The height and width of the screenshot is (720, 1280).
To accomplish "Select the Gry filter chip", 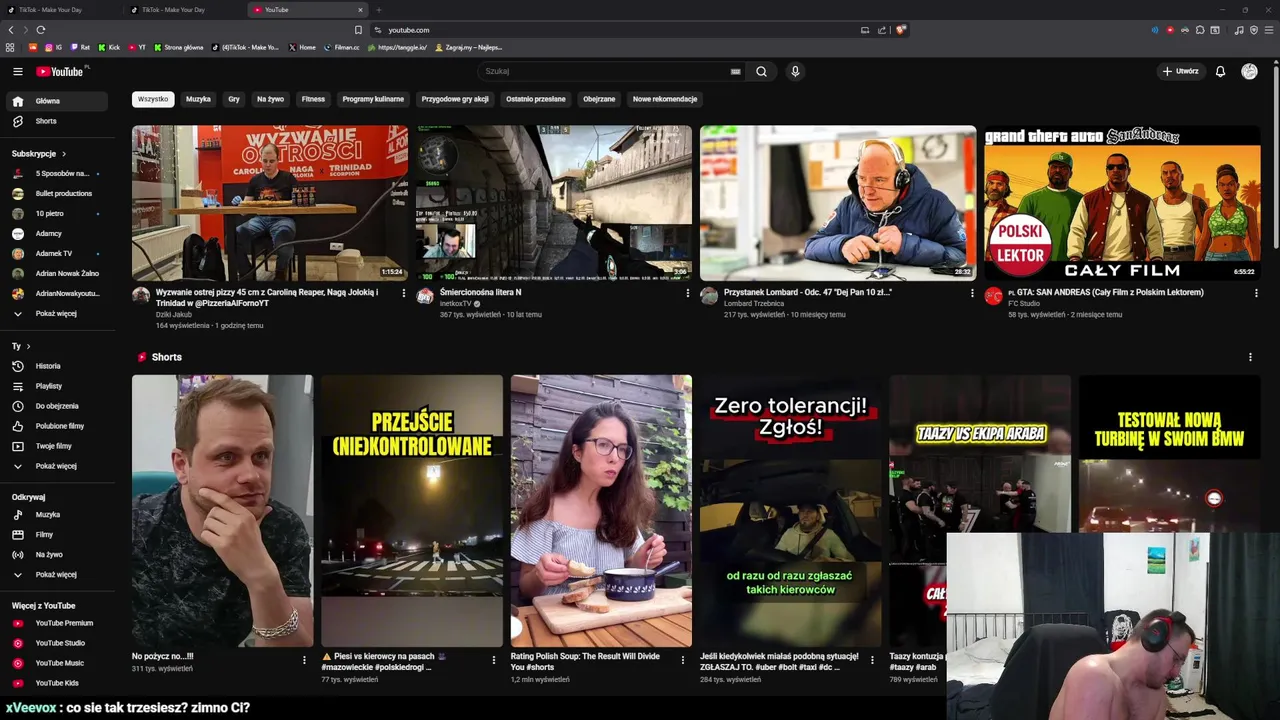I will click(x=234, y=99).
